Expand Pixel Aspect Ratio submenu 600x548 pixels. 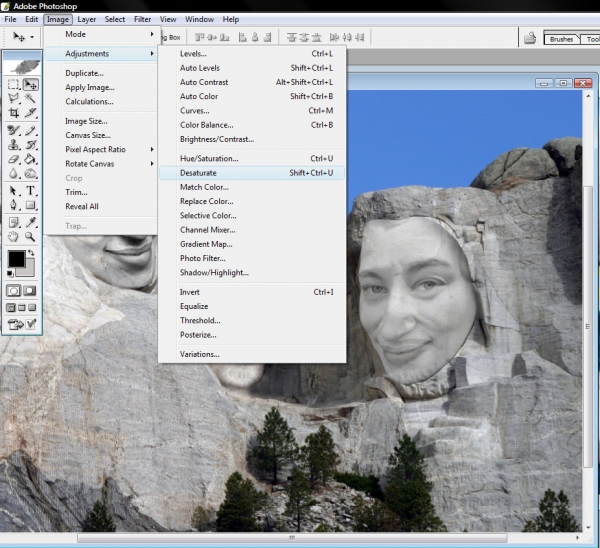[x=101, y=149]
